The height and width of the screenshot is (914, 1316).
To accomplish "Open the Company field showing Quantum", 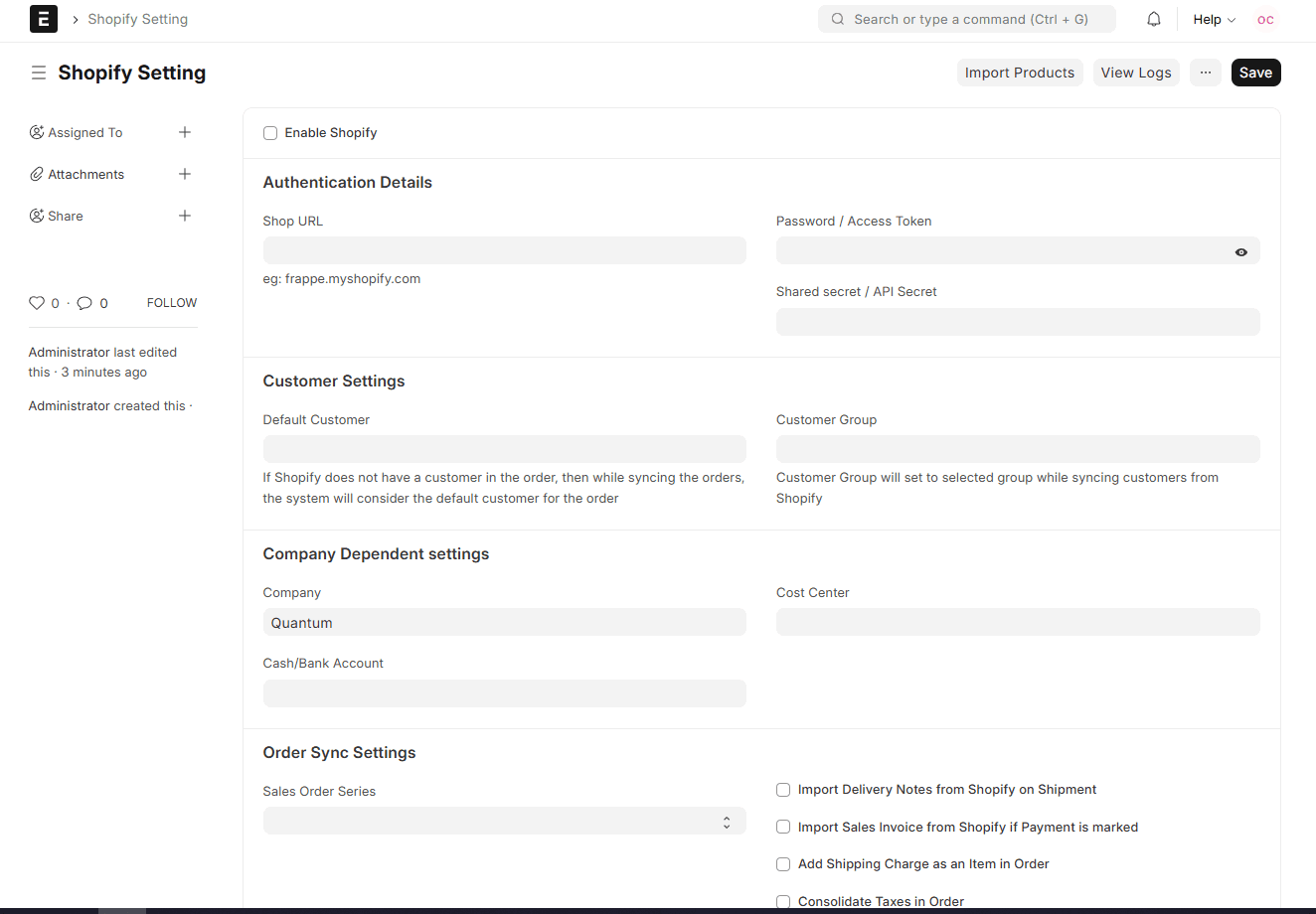I will click(x=505, y=622).
